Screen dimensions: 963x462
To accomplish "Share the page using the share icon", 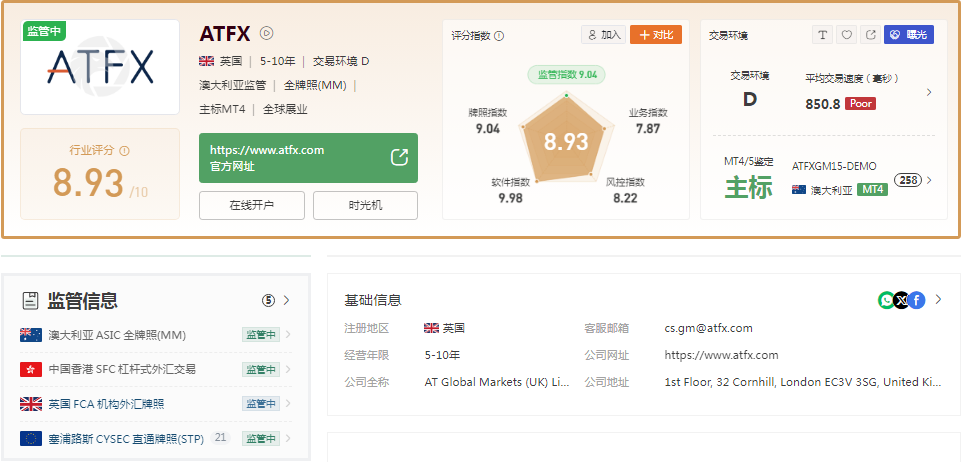I will pyautogui.click(x=870, y=34).
